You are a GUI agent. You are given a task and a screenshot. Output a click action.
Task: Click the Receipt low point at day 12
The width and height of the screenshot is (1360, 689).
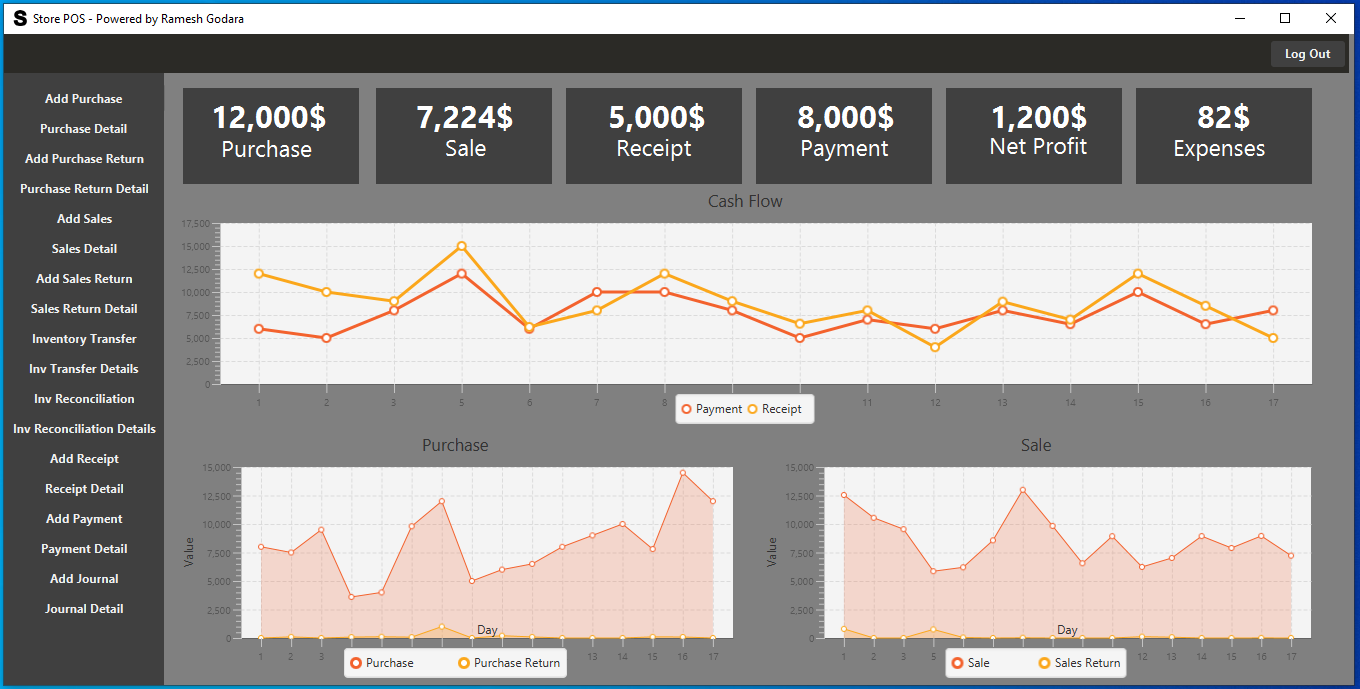(935, 347)
